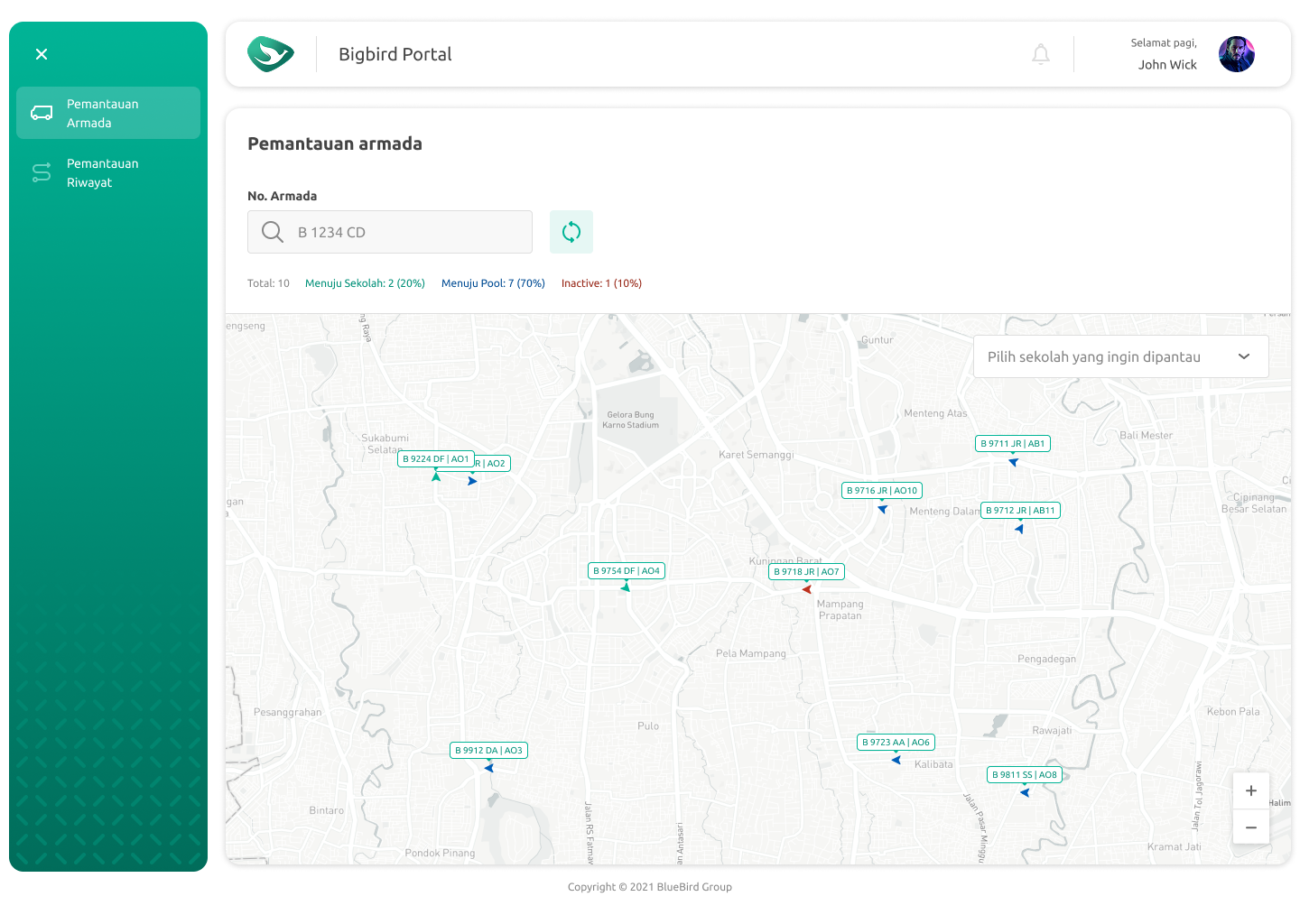The width and height of the screenshot is (1300, 924).
Task: Select the B 9754 DF AO4 label
Action: coord(627,571)
